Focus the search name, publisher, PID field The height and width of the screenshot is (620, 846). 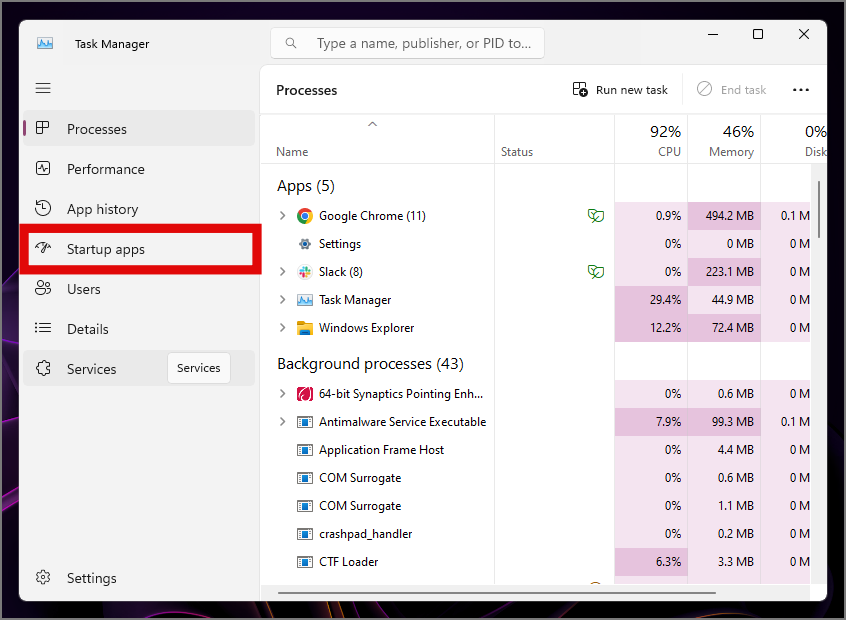pos(407,43)
